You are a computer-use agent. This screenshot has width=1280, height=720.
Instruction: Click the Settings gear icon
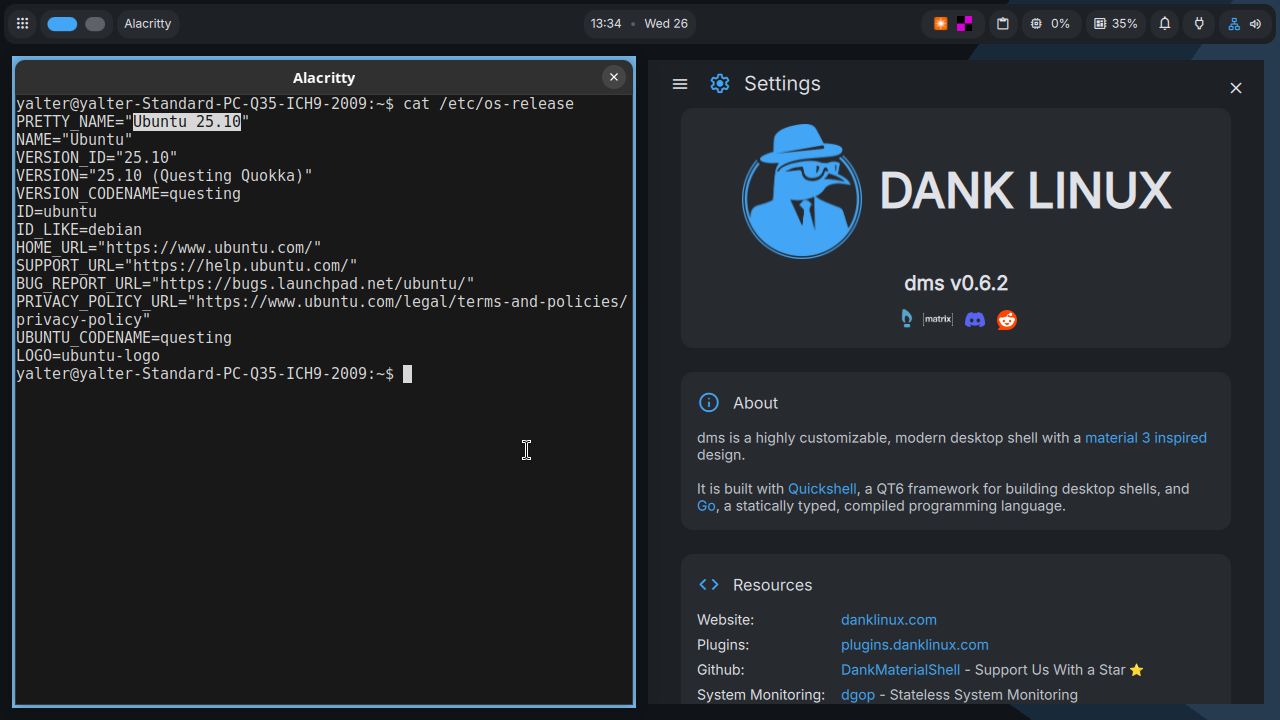pos(719,84)
